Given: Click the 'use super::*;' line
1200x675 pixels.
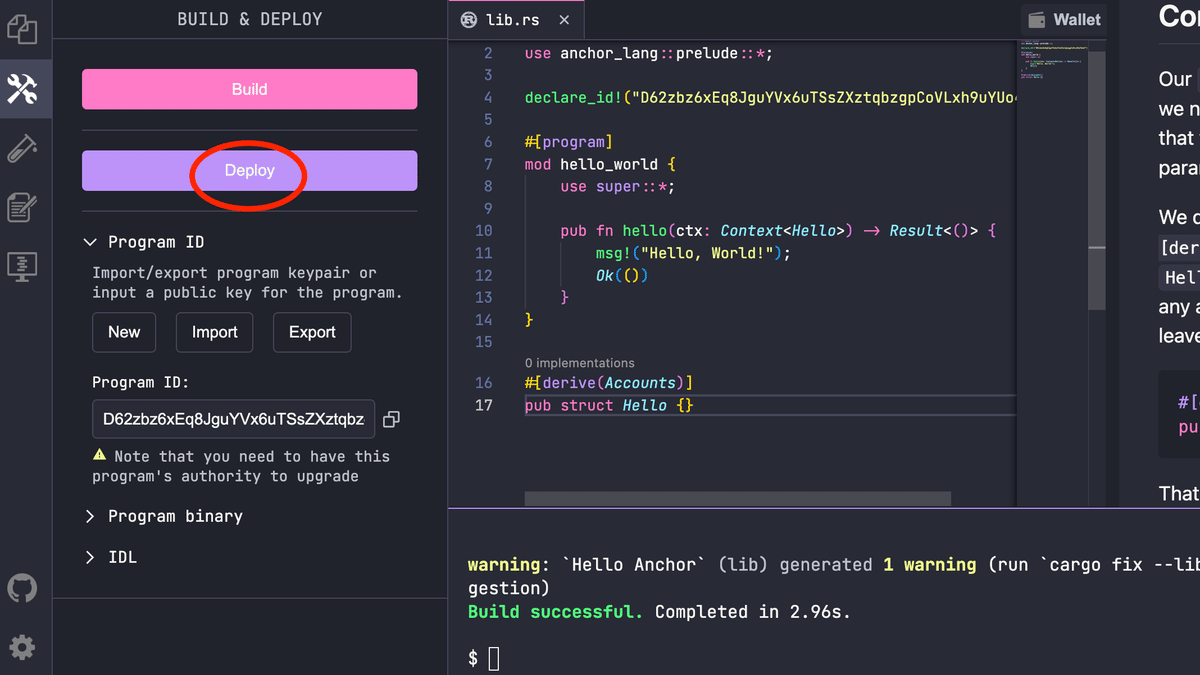Looking at the screenshot, I should coord(618,186).
